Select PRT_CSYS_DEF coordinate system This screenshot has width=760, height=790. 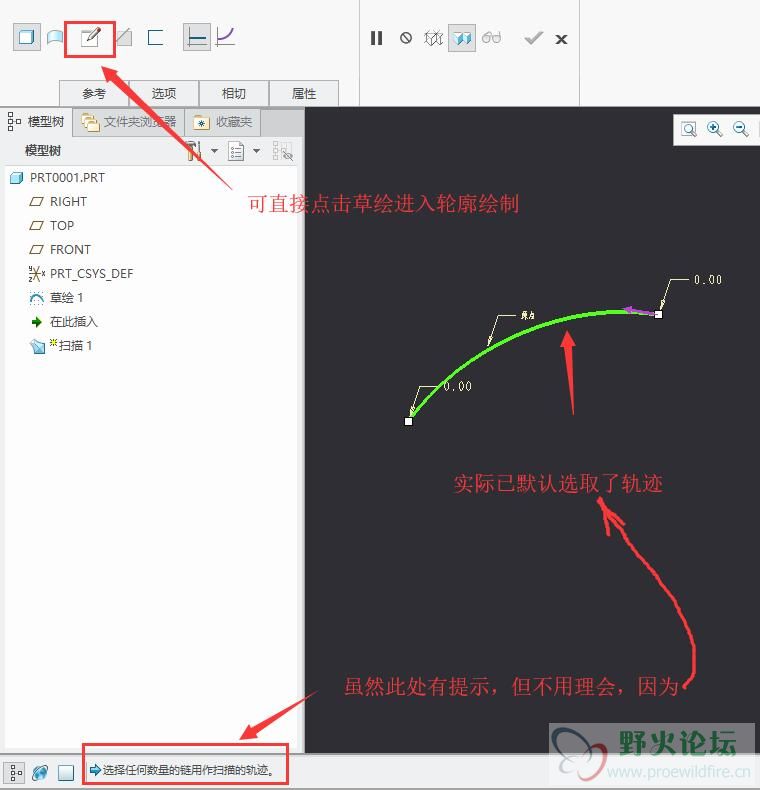coord(81,274)
